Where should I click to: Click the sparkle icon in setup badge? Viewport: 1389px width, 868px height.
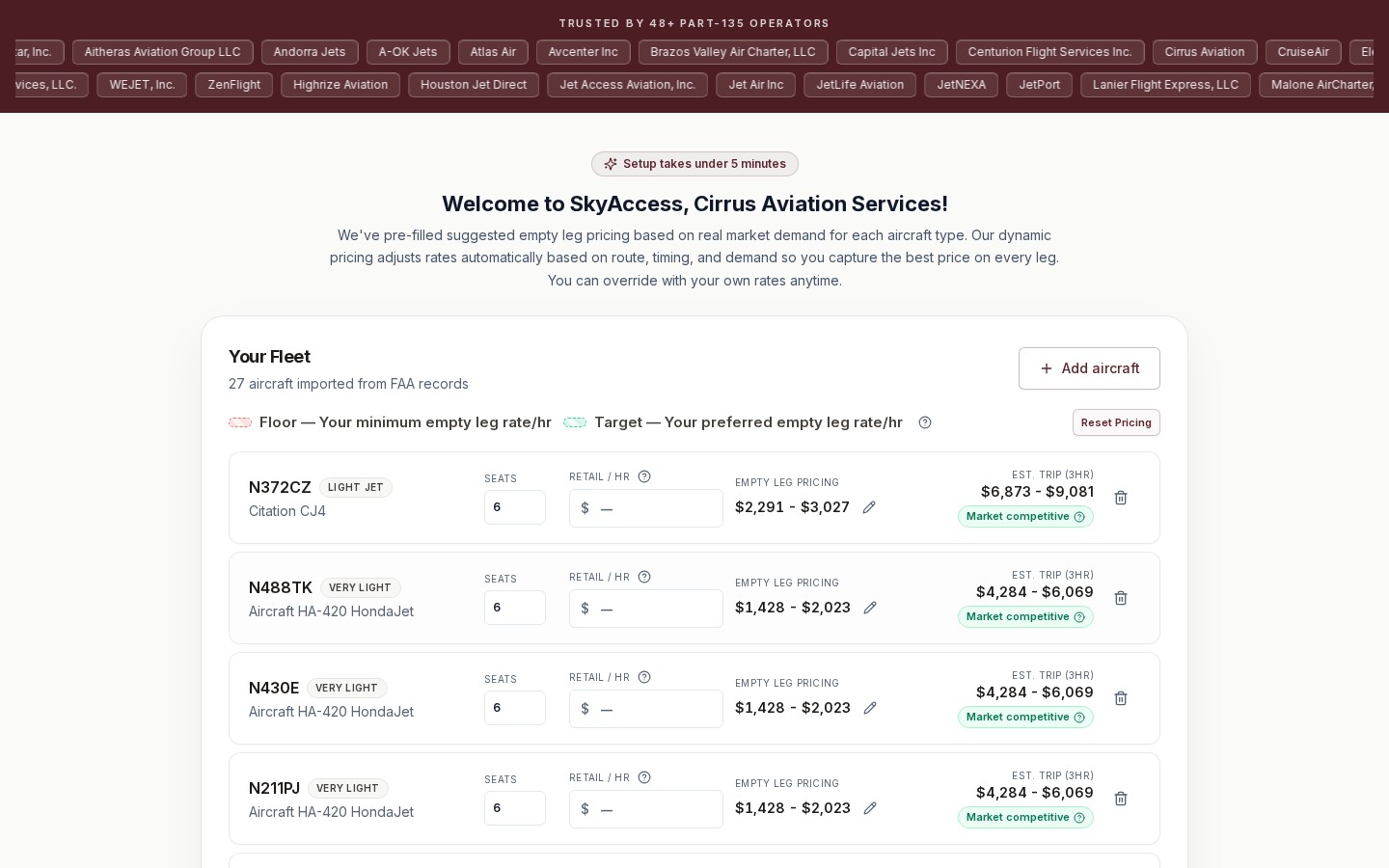coord(611,164)
